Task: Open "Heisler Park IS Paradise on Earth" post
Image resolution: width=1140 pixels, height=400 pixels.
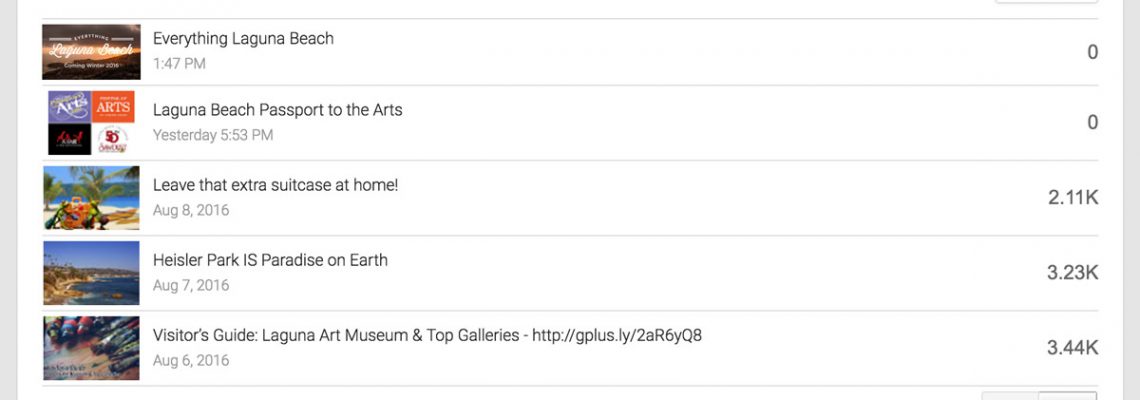Action: [x=270, y=260]
